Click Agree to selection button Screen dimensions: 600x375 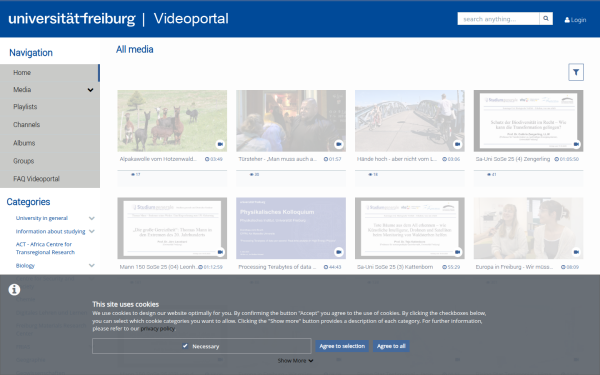[x=342, y=346]
